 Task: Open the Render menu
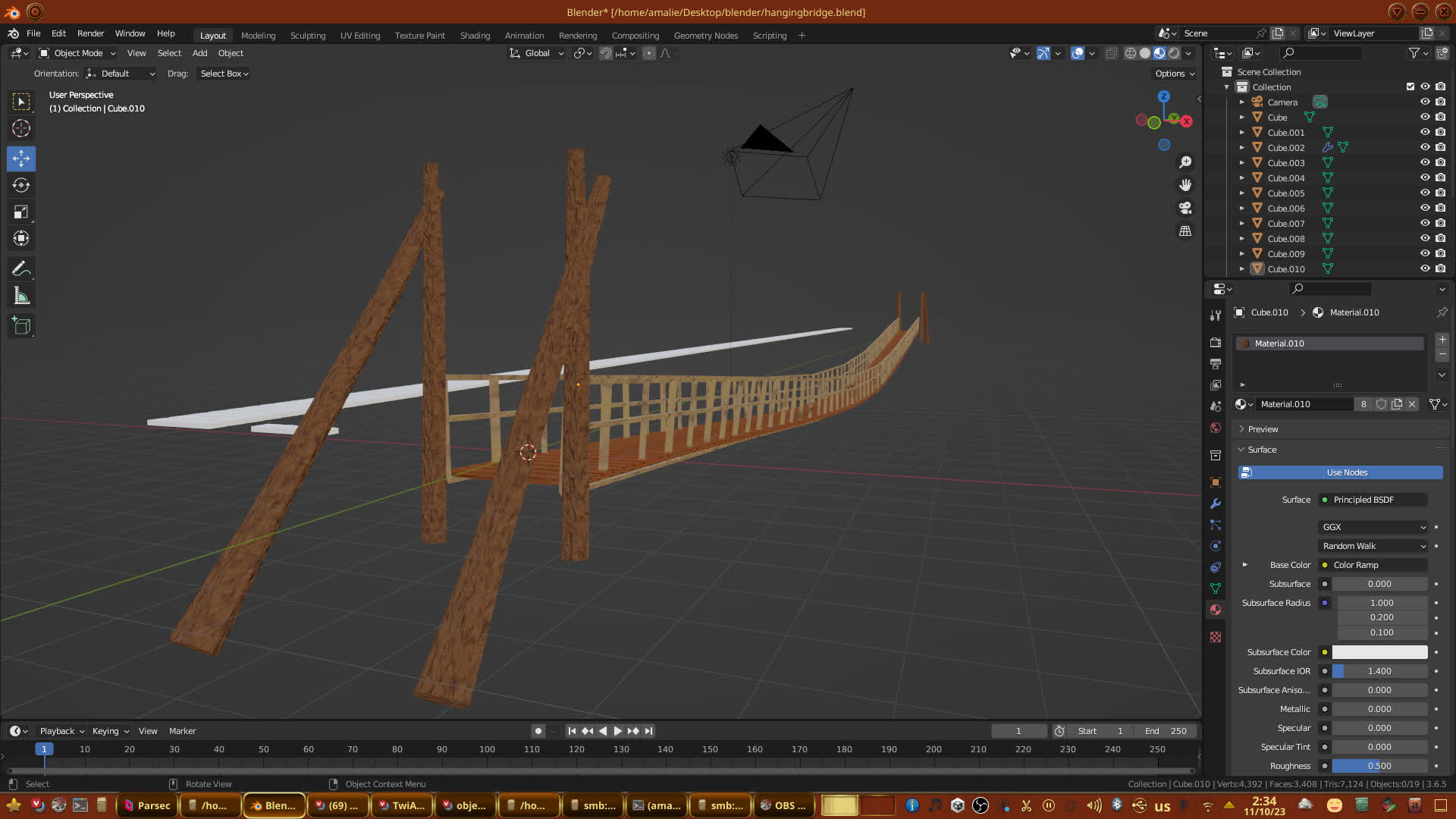coord(90,33)
